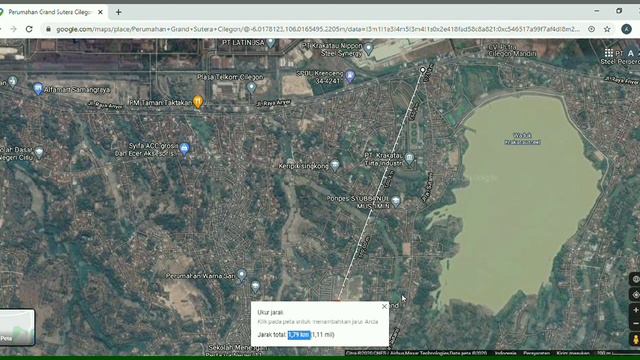Click the Street View pegman icon
The image size is (640, 360).
click(636, 339)
